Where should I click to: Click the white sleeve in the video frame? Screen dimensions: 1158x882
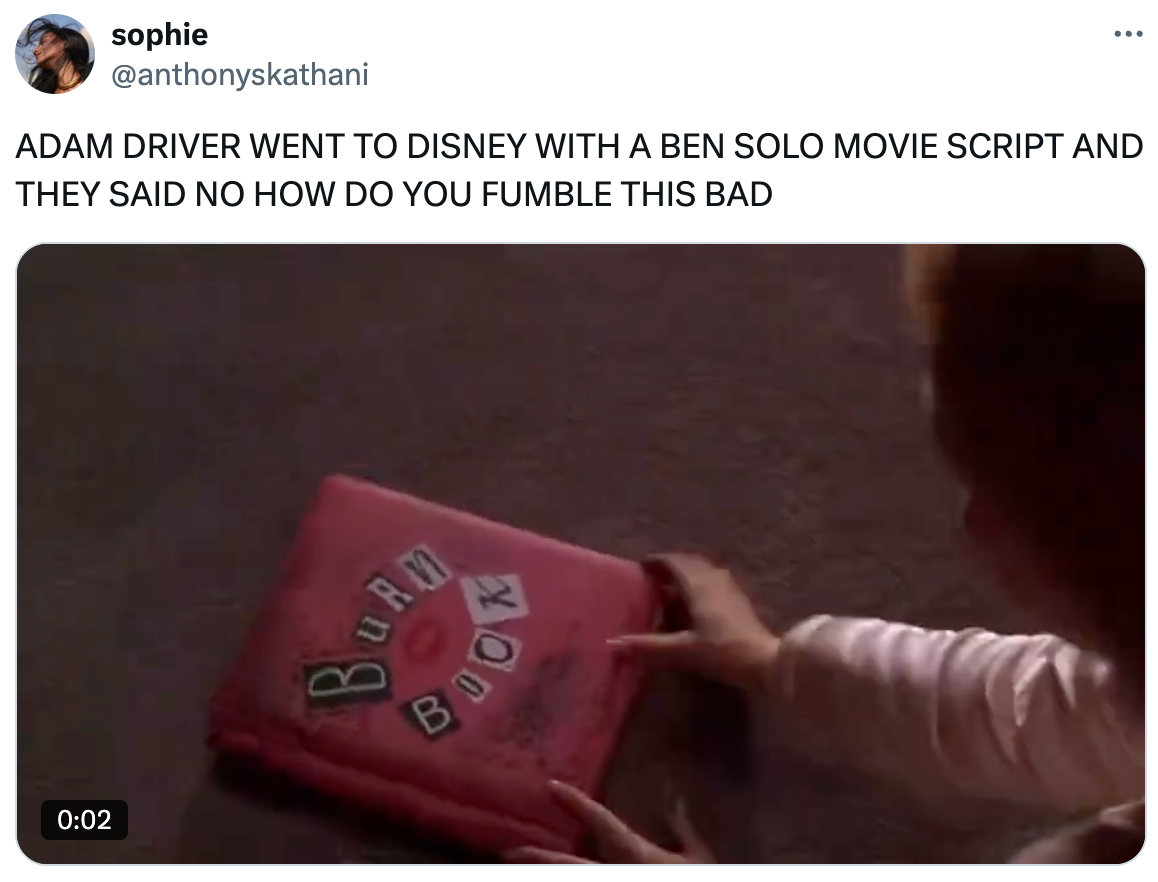[x=953, y=709]
